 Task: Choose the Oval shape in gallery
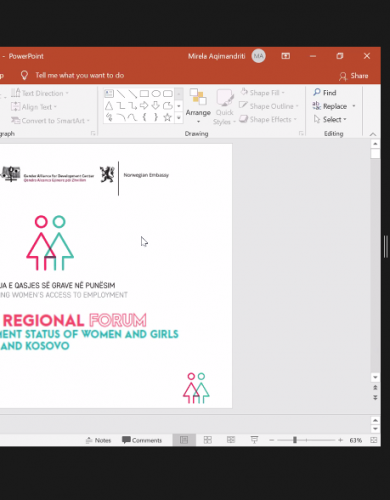[156, 94]
